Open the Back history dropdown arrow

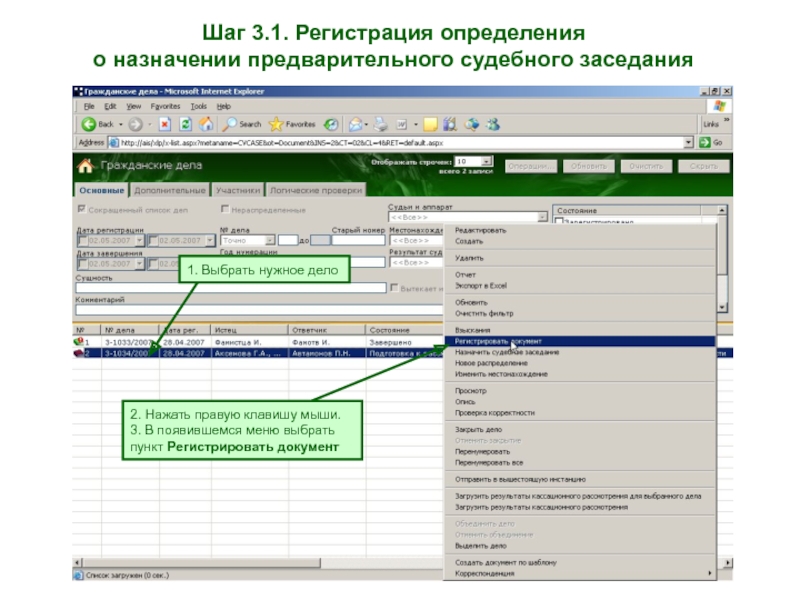click(121, 124)
